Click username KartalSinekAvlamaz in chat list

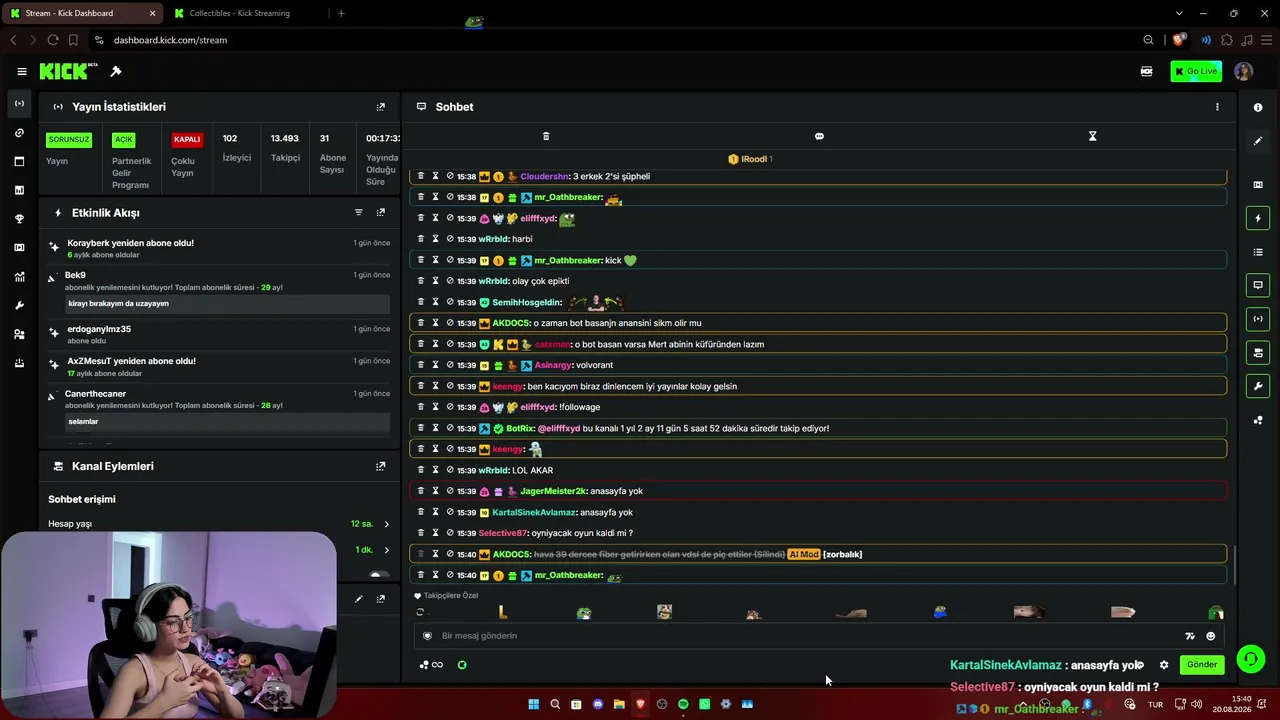tap(533, 512)
